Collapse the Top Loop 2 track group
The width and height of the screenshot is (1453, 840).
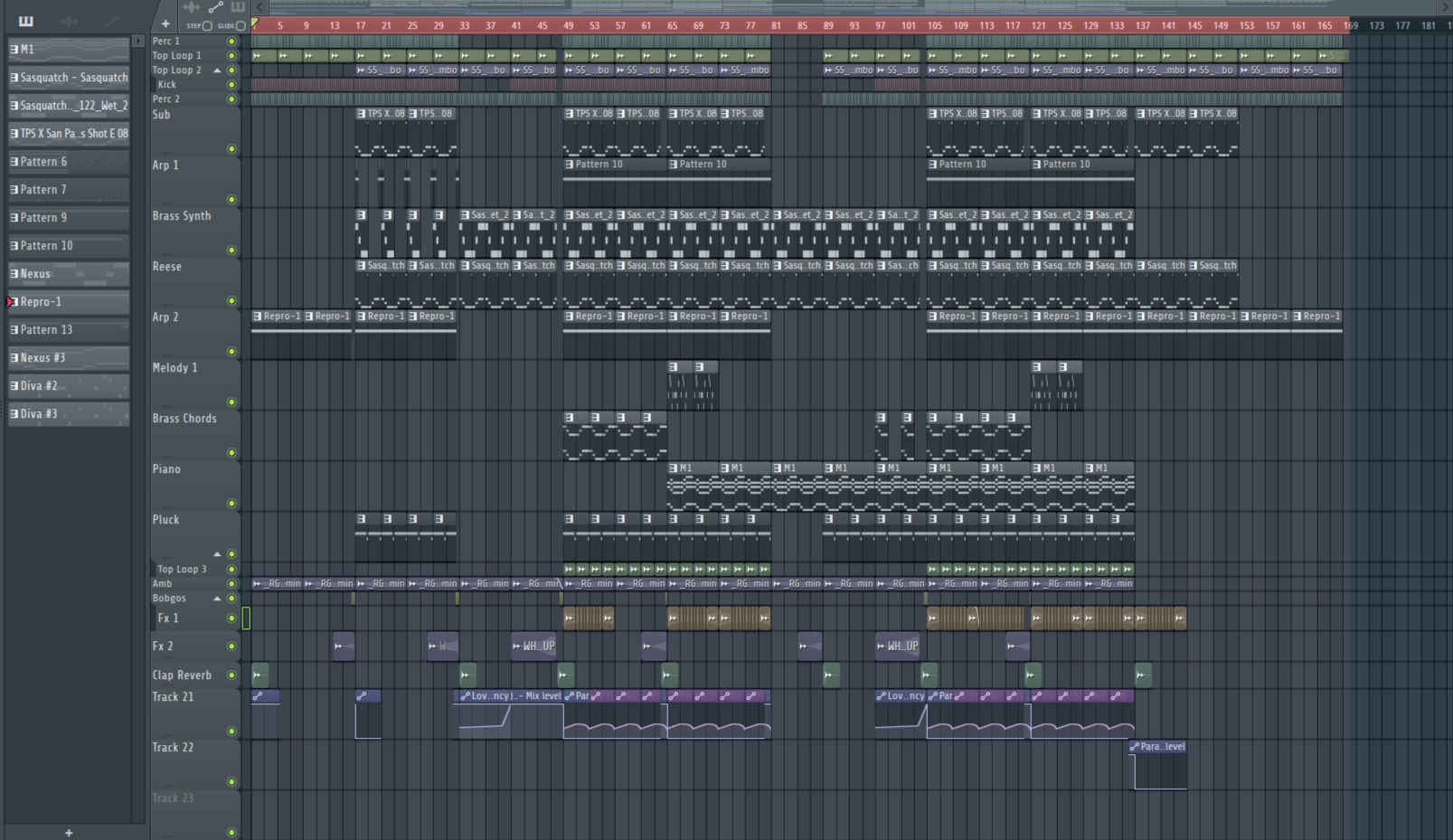coord(217,70)
